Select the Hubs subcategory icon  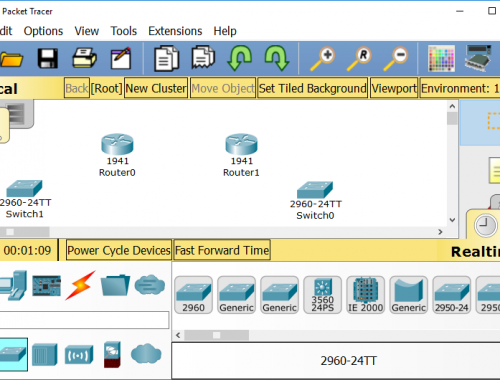(x=45, y=354)
